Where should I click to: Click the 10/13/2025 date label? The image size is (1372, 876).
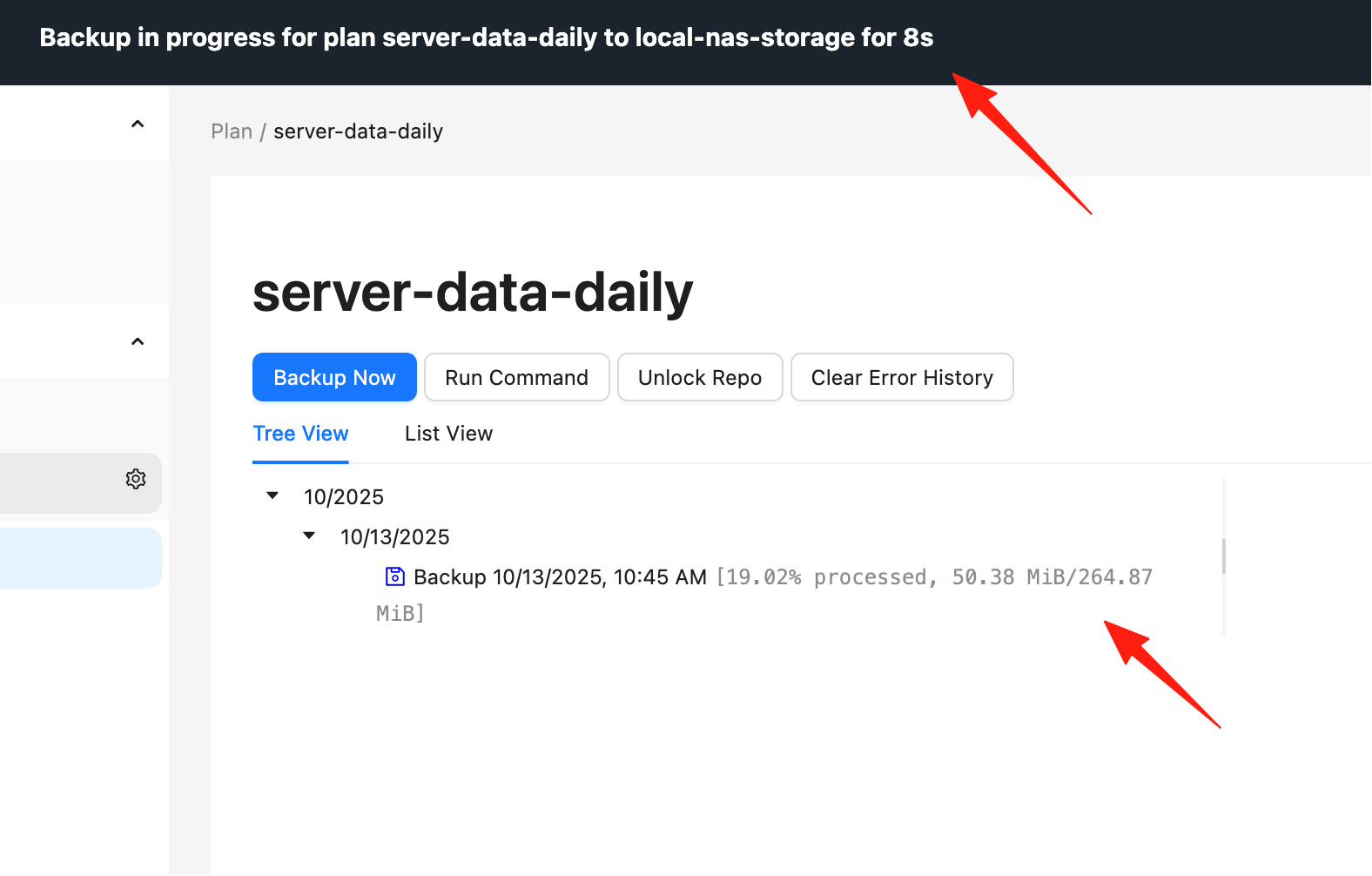394,536
